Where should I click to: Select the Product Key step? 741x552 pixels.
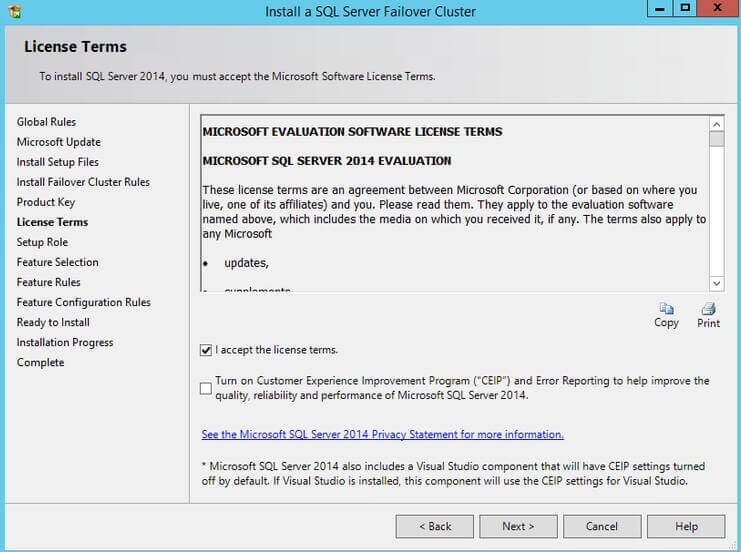46,202
